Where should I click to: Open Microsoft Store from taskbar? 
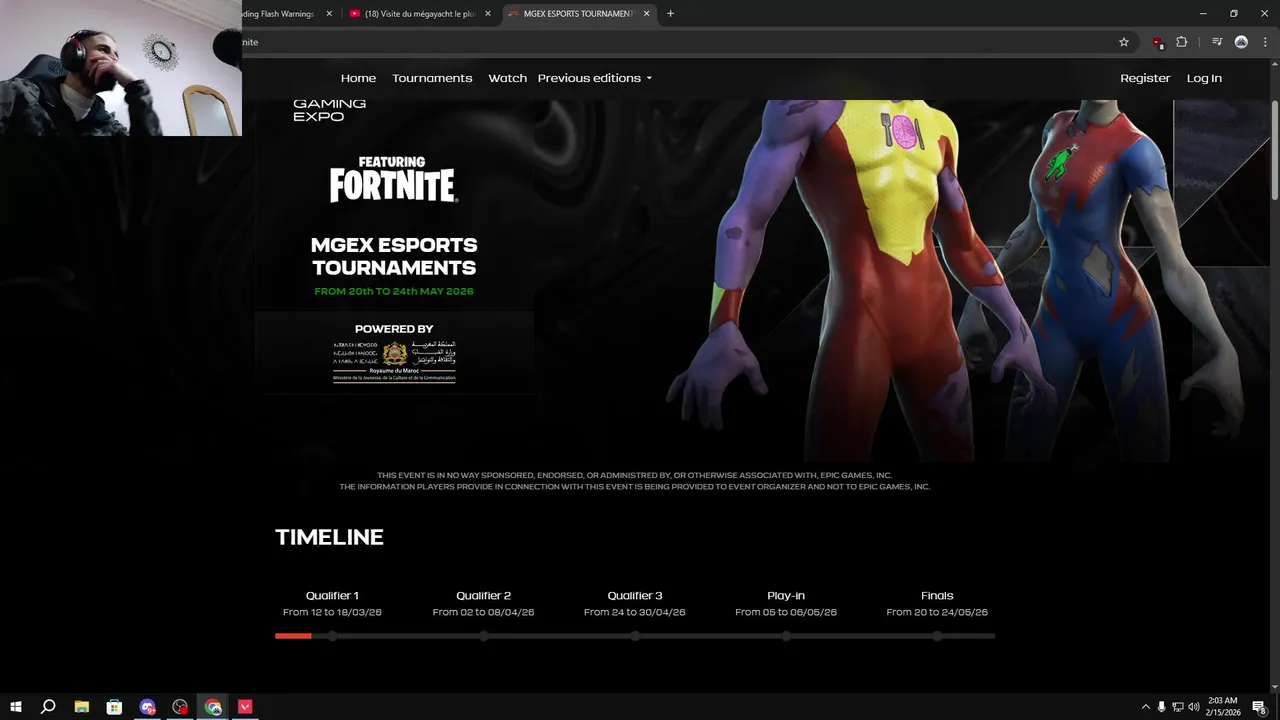point(114,707)
